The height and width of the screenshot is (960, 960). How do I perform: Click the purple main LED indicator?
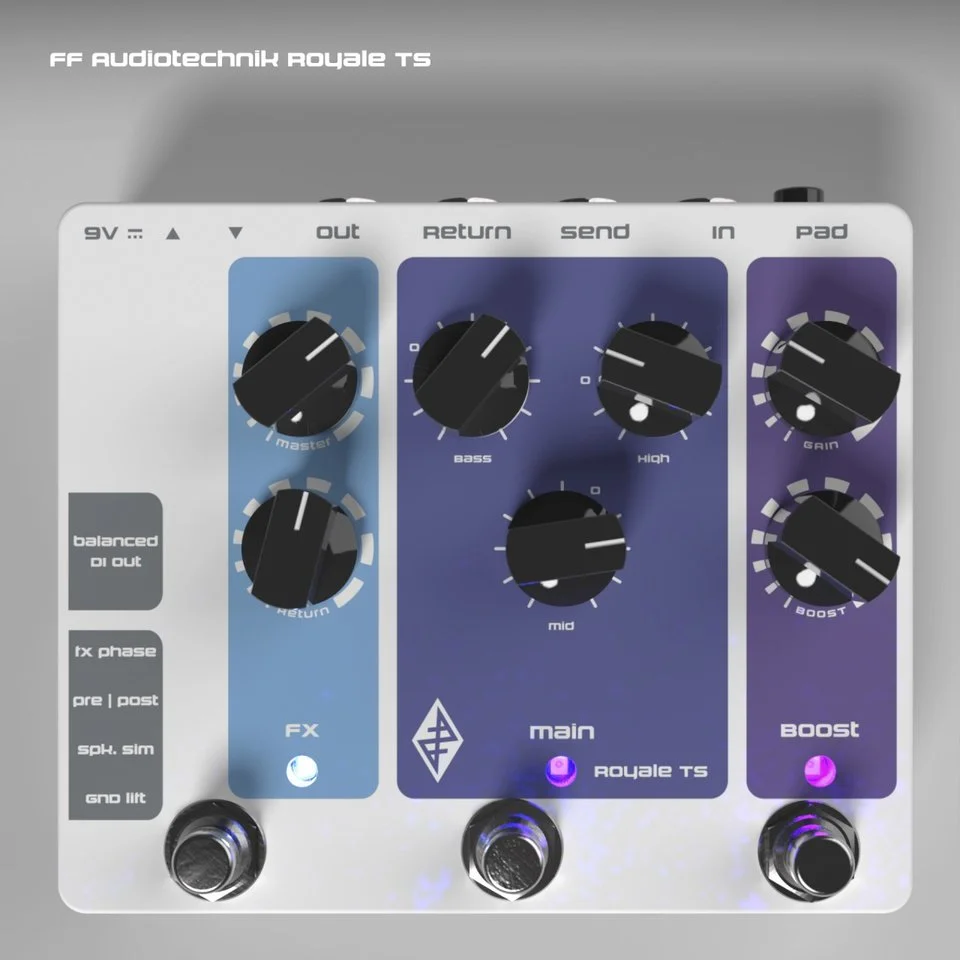coord(560,771)
